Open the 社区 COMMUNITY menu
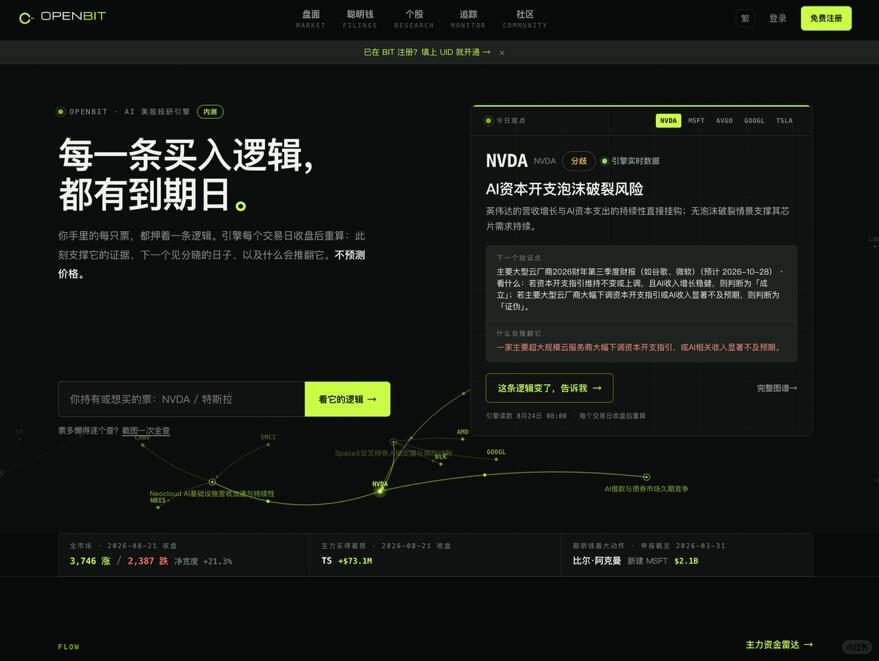Viewport: 879px width, 661px height. point(525,19)
